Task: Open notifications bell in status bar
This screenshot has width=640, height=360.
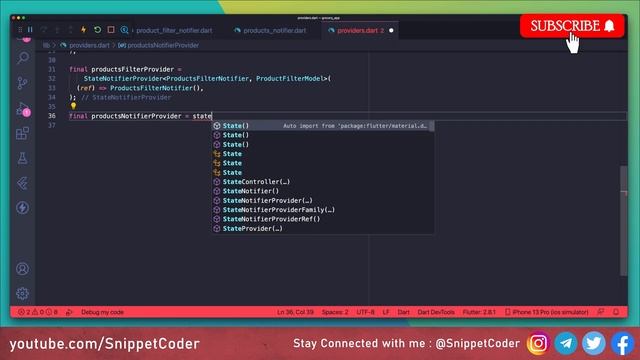Action: 616,312
